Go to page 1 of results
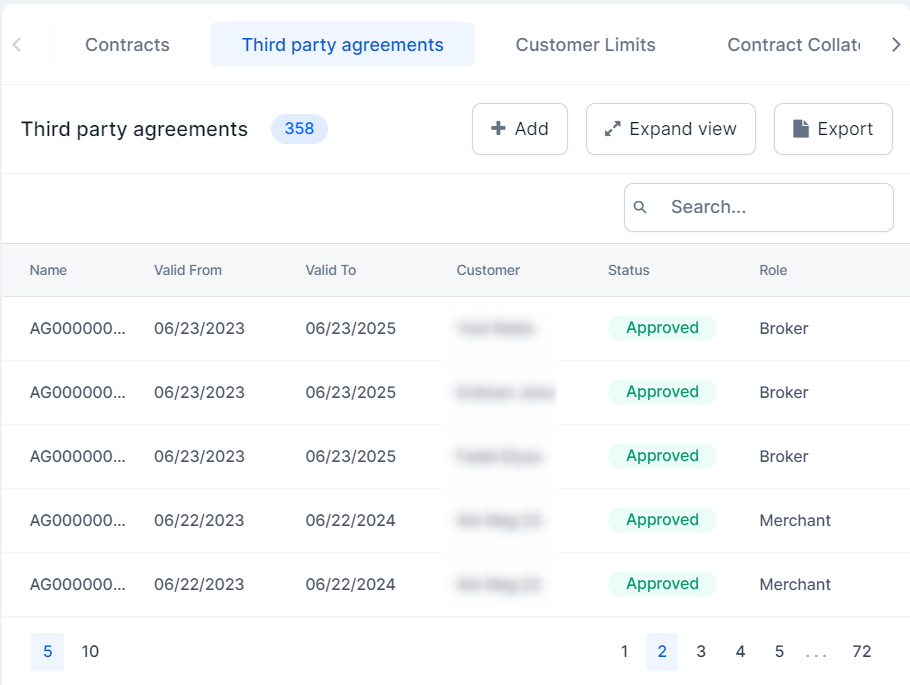The height and width of the screenshot is (685, 910). pyautogui.click(x=624, y=652)
